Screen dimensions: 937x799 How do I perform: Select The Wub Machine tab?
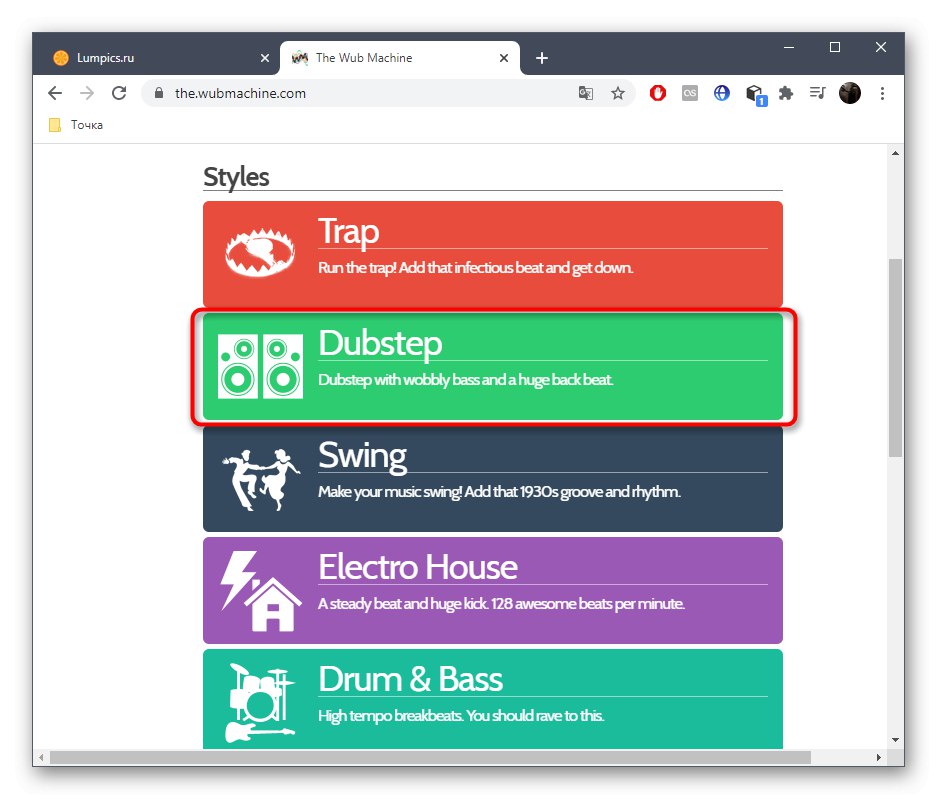coord(399,58)
